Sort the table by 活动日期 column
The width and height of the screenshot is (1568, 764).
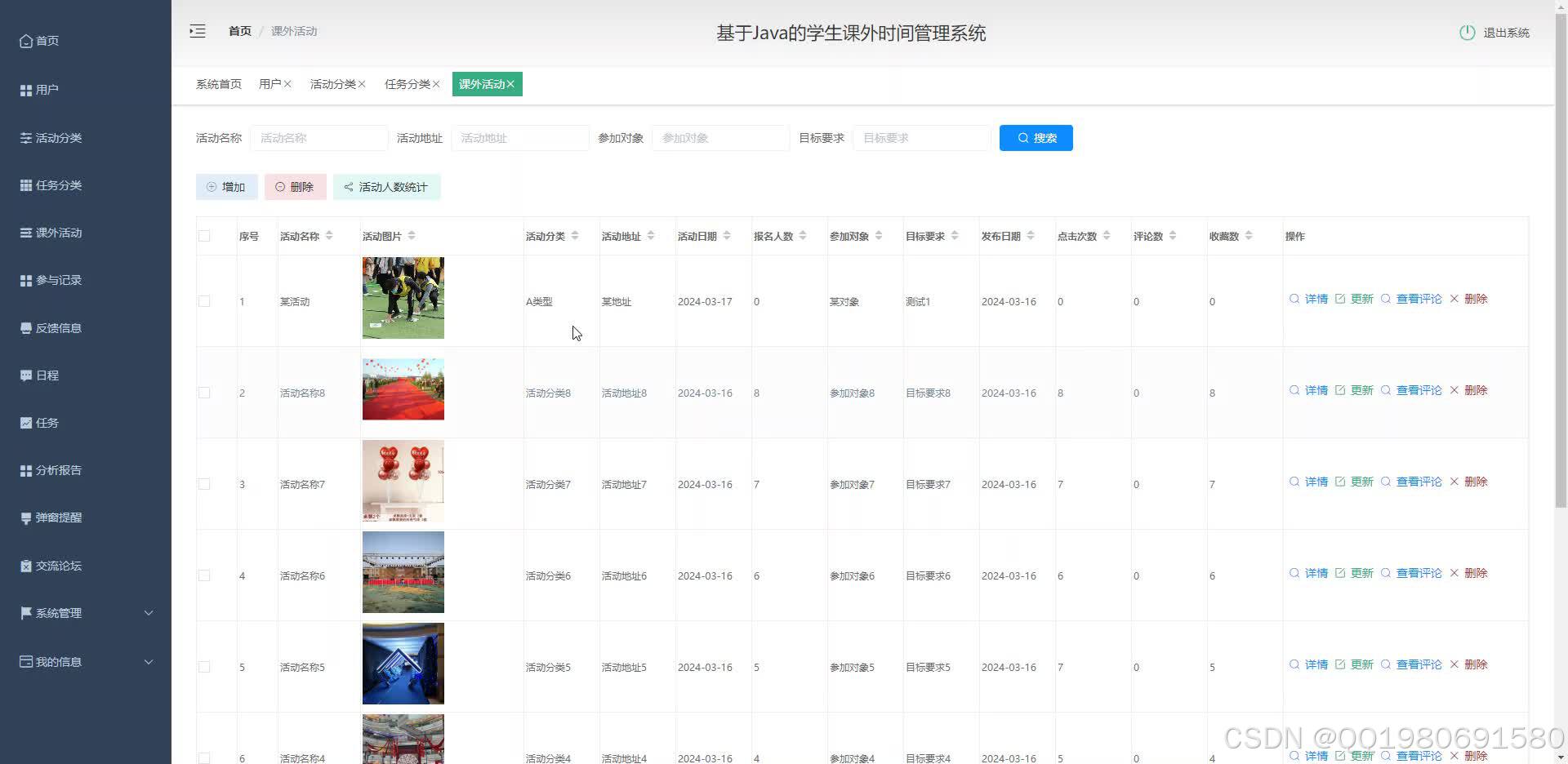(726, 235)
